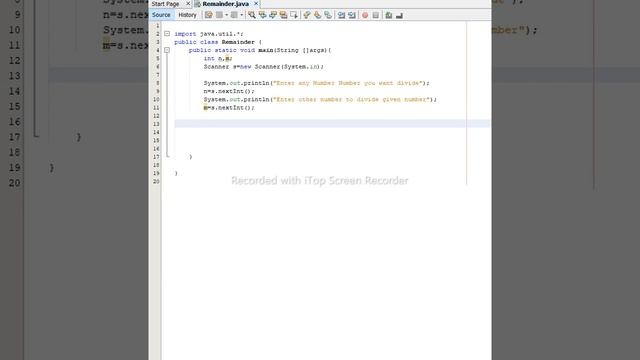The height and width of the screenshot is (360, 640).
Task: Toggle Rectangular Selection icon
Action: pyautogui.click(x=294, y=15)
